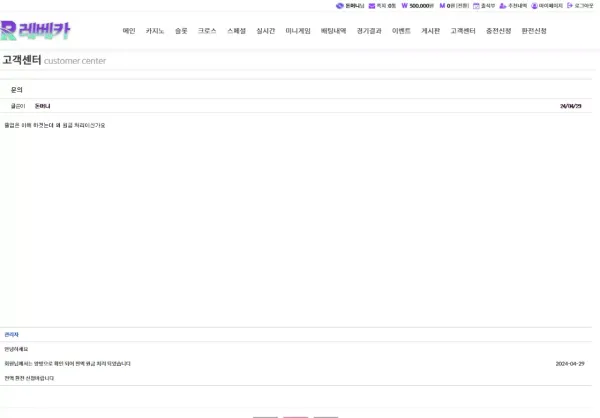
Task: Click the user level badge icon
Action: (339, 6)
